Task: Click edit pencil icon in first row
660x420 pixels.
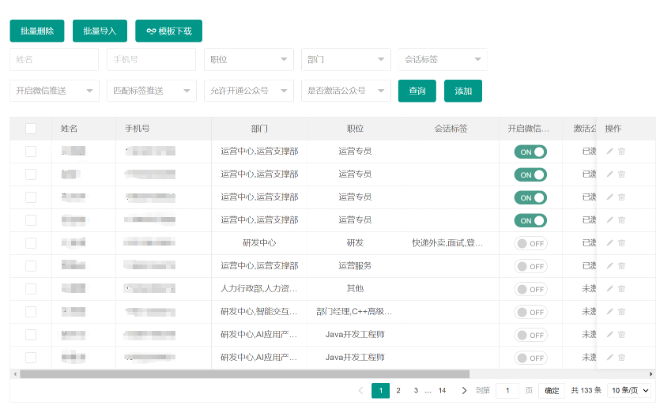Action: tap(610, 151)
